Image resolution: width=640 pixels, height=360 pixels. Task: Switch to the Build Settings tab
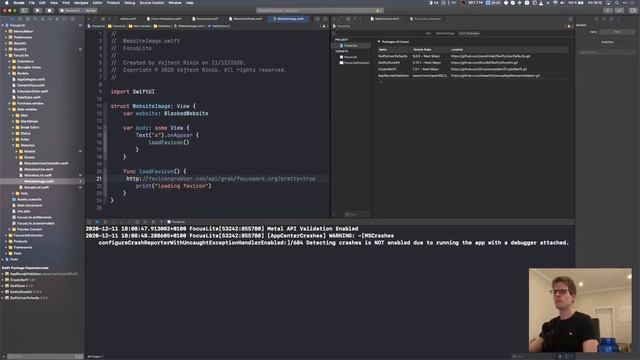444,33
